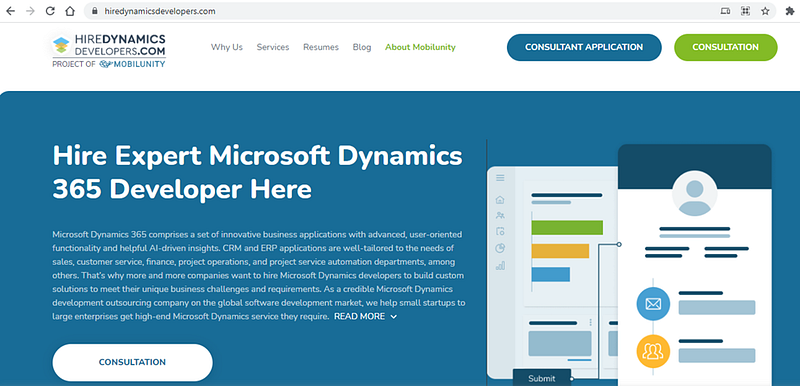
Task: Click the blue bar in chart illustration
Action: [551, 274]
